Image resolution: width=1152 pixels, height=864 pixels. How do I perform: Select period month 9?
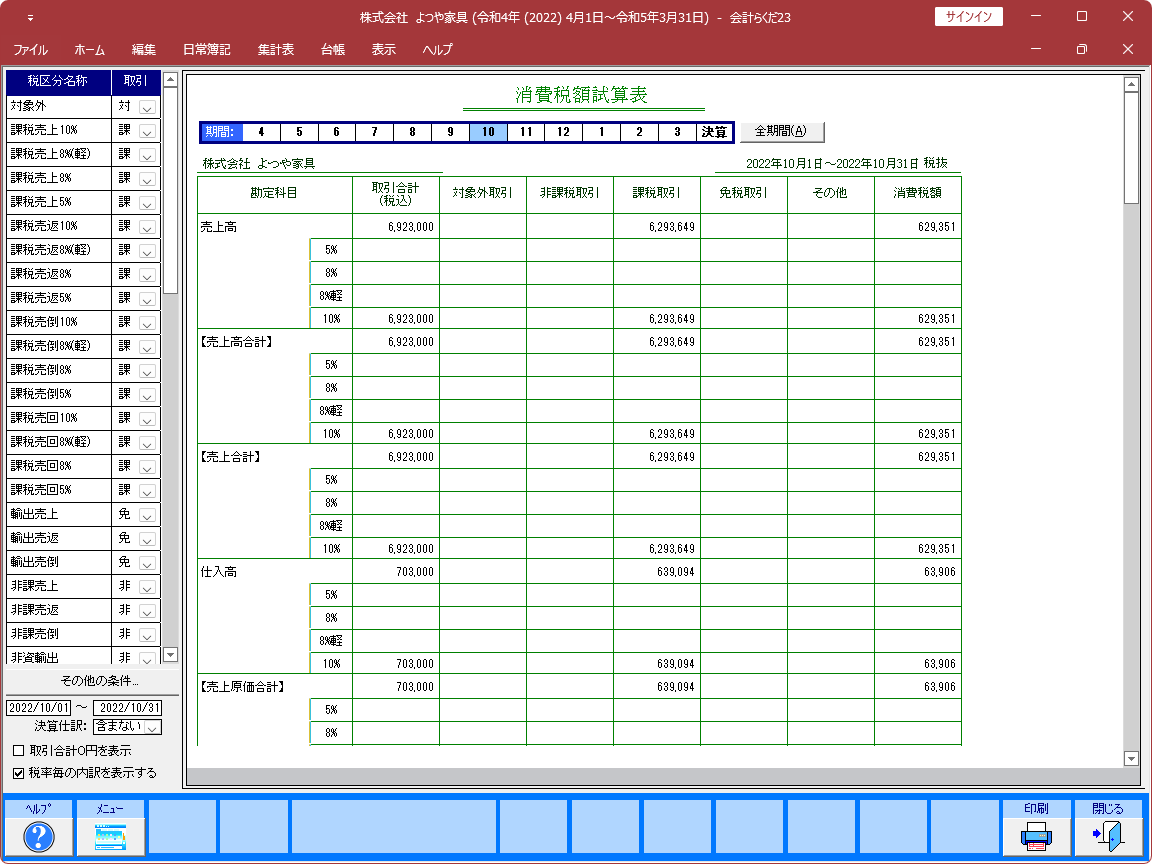click(x=450, y=132)
